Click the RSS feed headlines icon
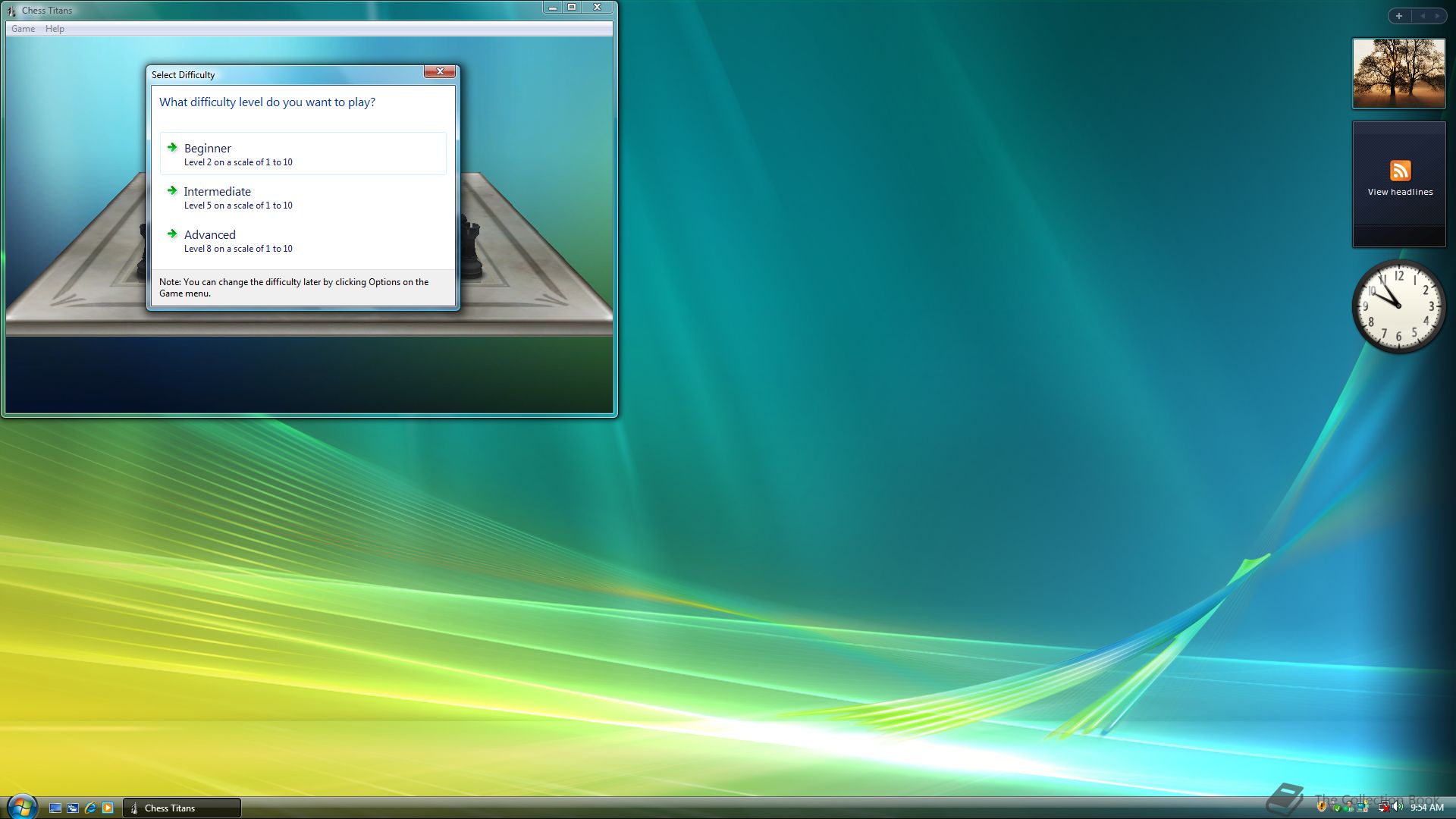 point(1400,171)
